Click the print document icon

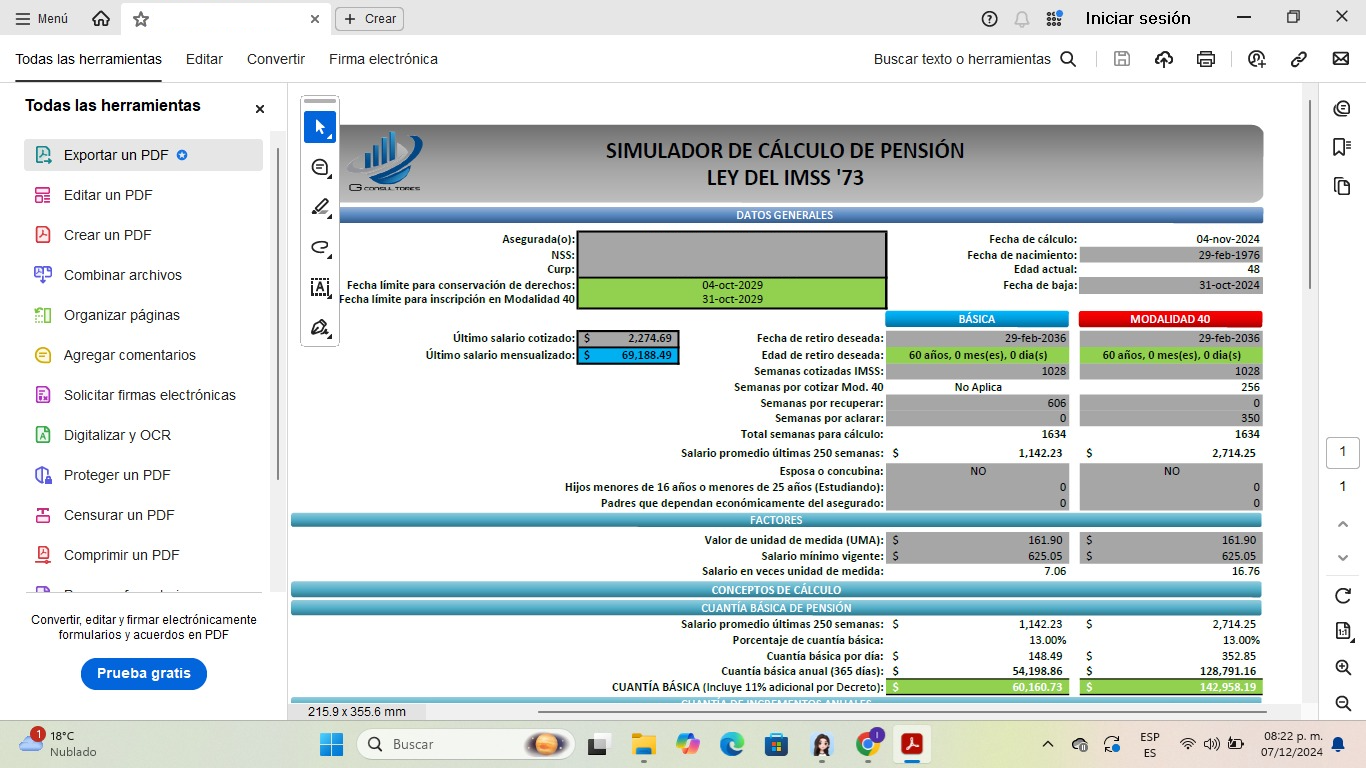(1206, 59)
